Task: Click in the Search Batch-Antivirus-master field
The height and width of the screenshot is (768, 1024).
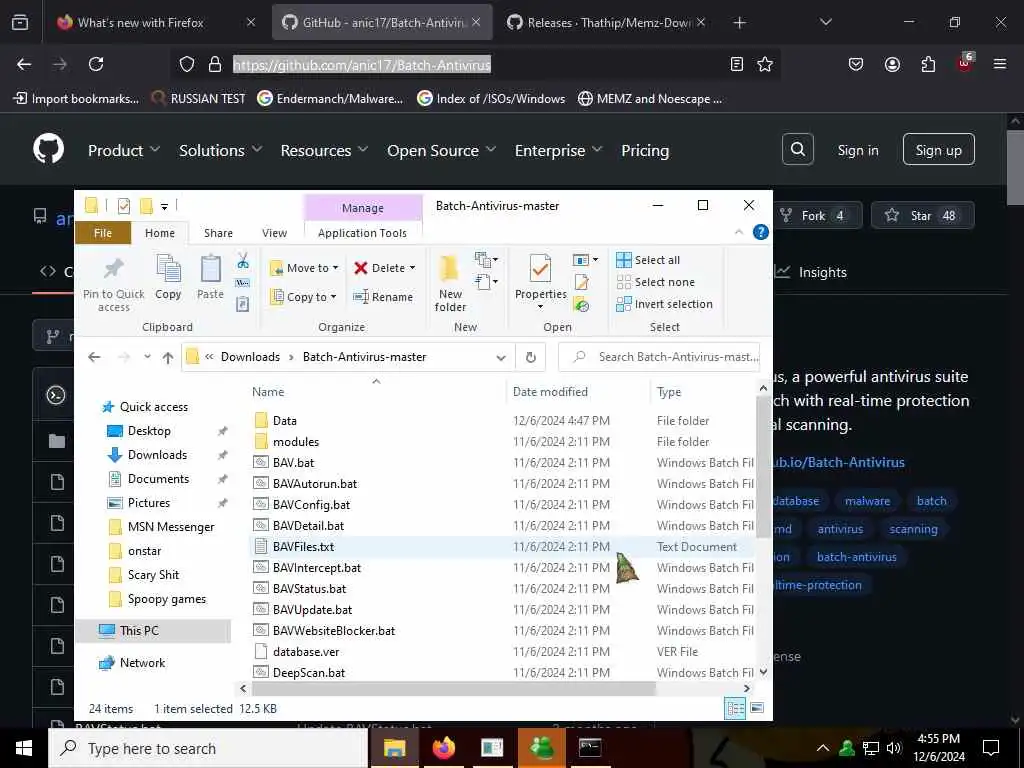Action: tap(660, 357)
